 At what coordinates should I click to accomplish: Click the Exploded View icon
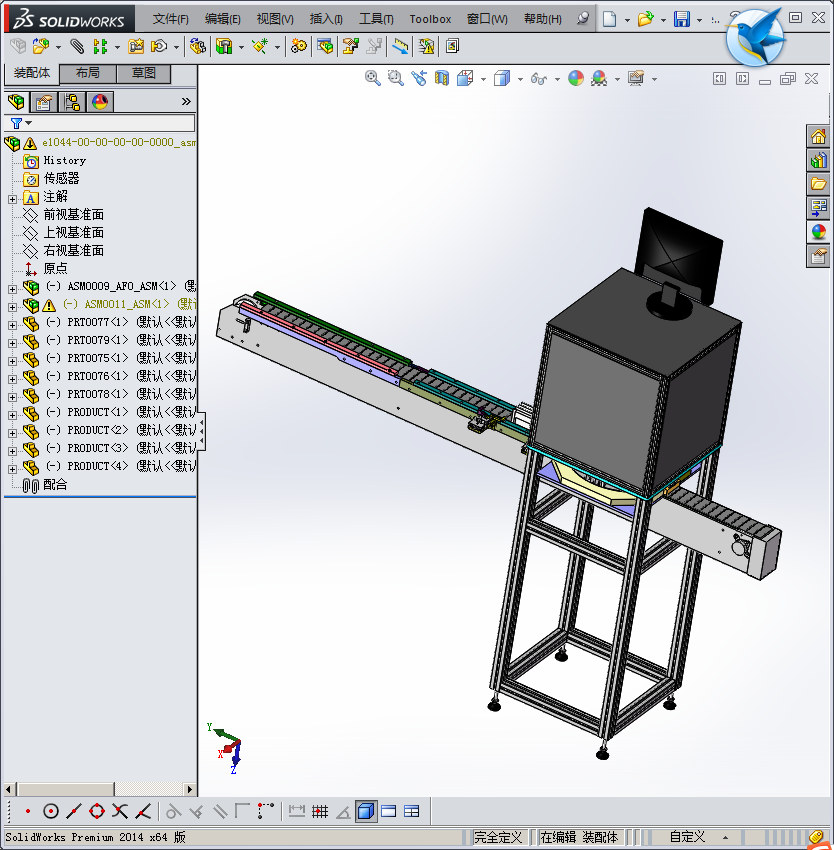pos(351,47)
